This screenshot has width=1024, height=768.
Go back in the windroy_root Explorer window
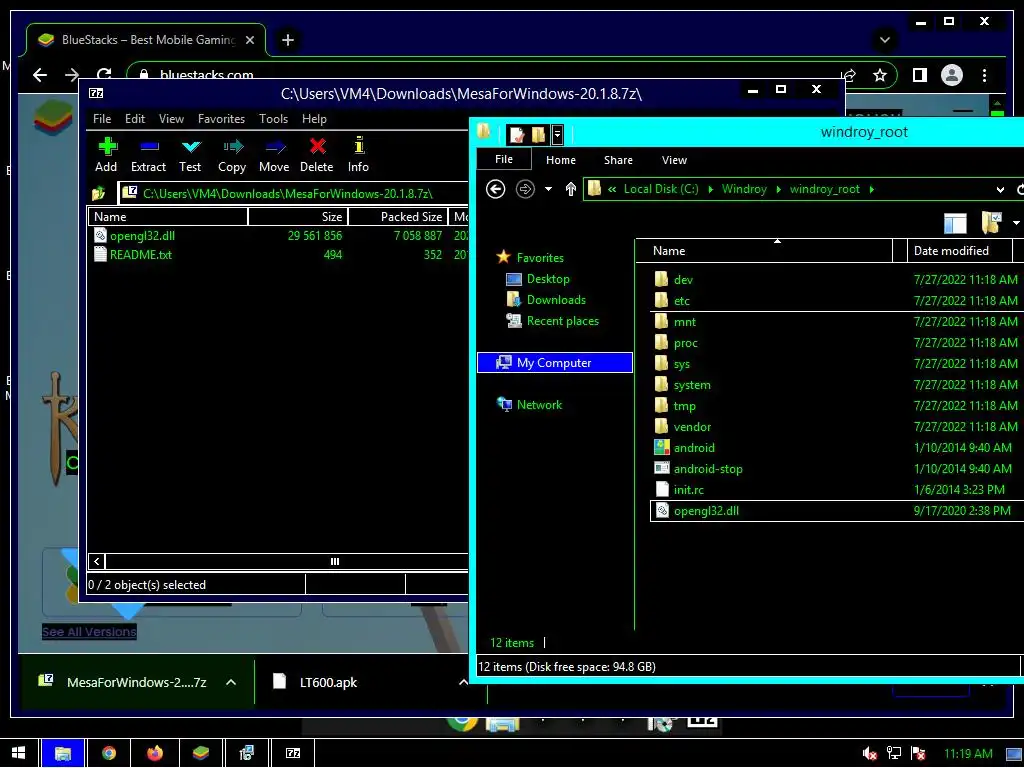pyautogui.click(x=496, y=189)
